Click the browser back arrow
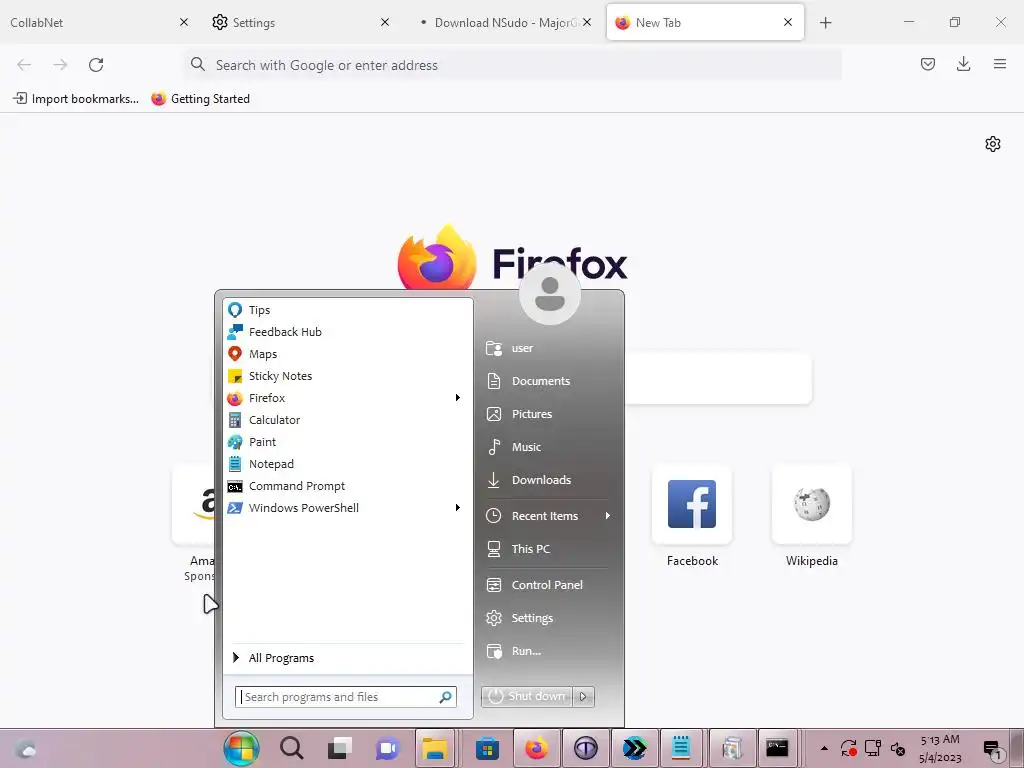The width and height of the screenshot is (1024, 768). 24,65
